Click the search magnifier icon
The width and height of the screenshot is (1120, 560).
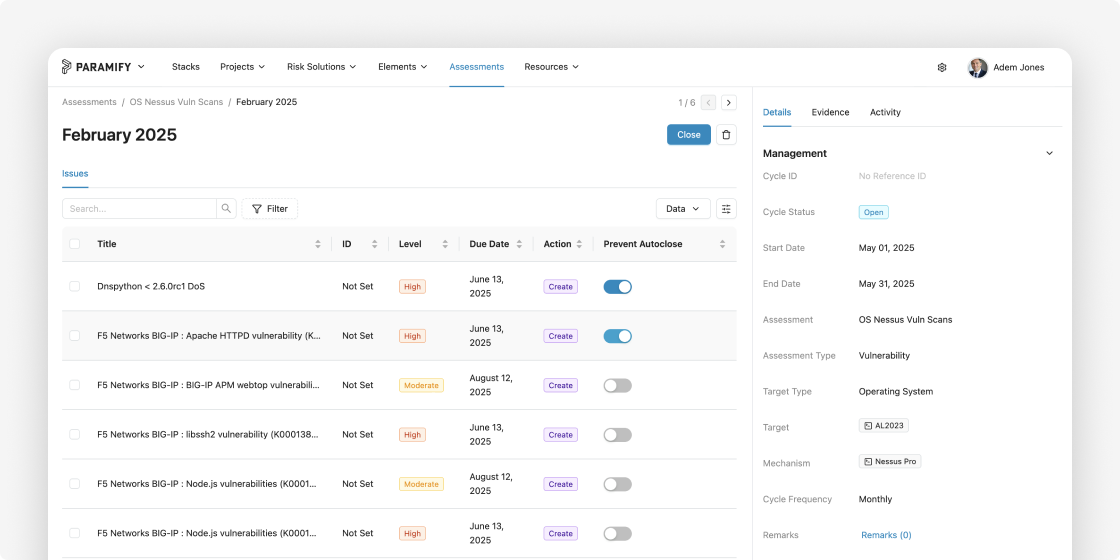pyautogui.click(x=226, y=209)
